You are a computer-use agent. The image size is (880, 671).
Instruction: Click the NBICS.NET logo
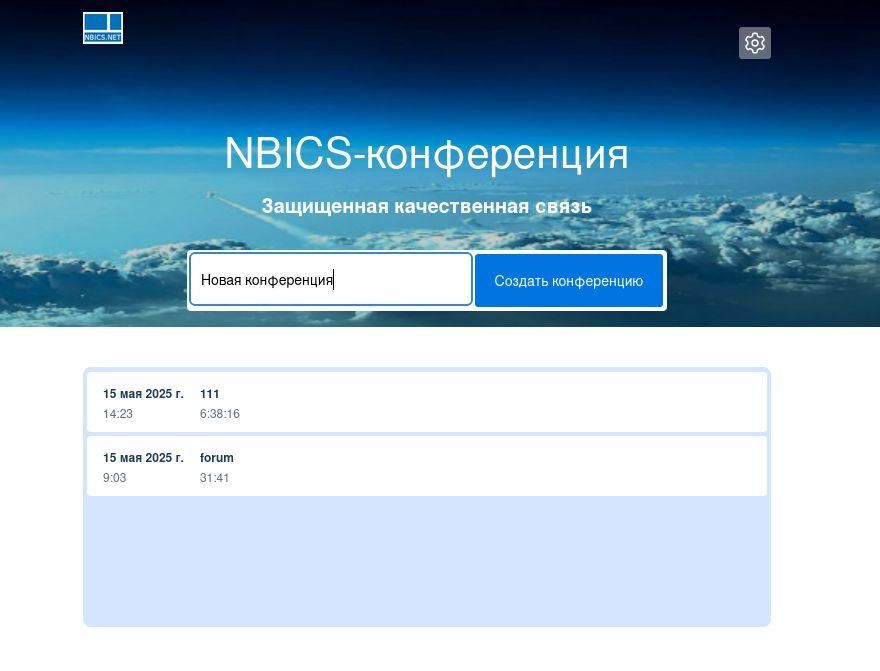[x=103, y=28]
